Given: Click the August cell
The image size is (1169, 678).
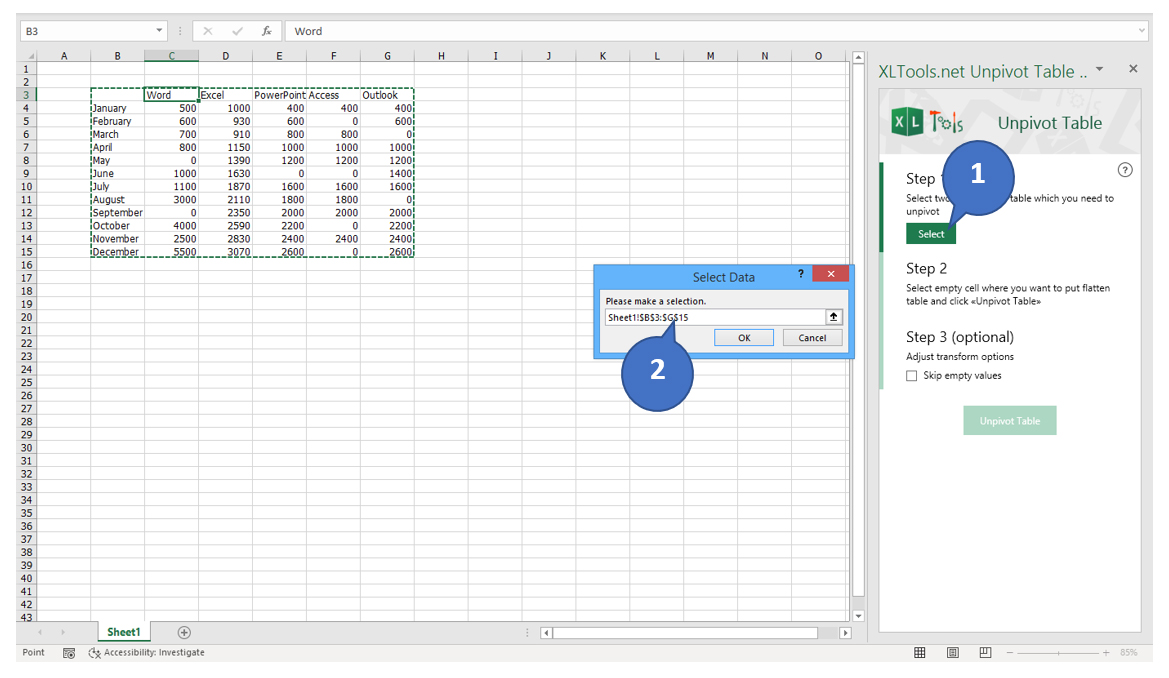Looking at the screenshot, I should [x=118, y=199].
